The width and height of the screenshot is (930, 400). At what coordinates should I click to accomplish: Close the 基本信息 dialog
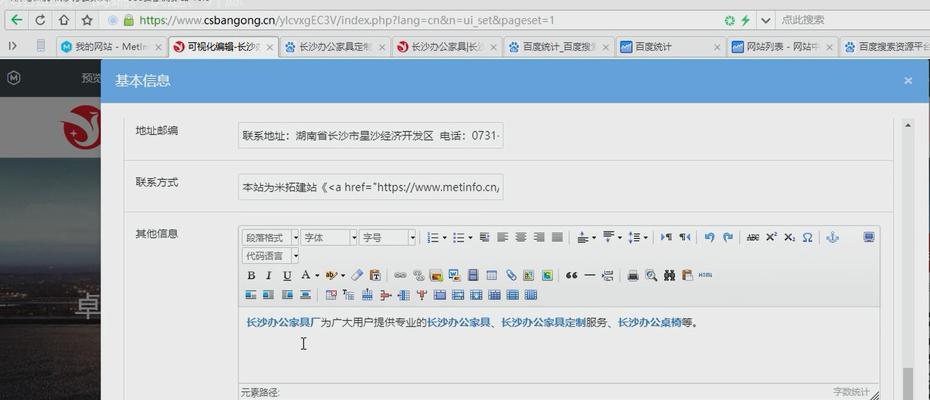coord(908,81)
